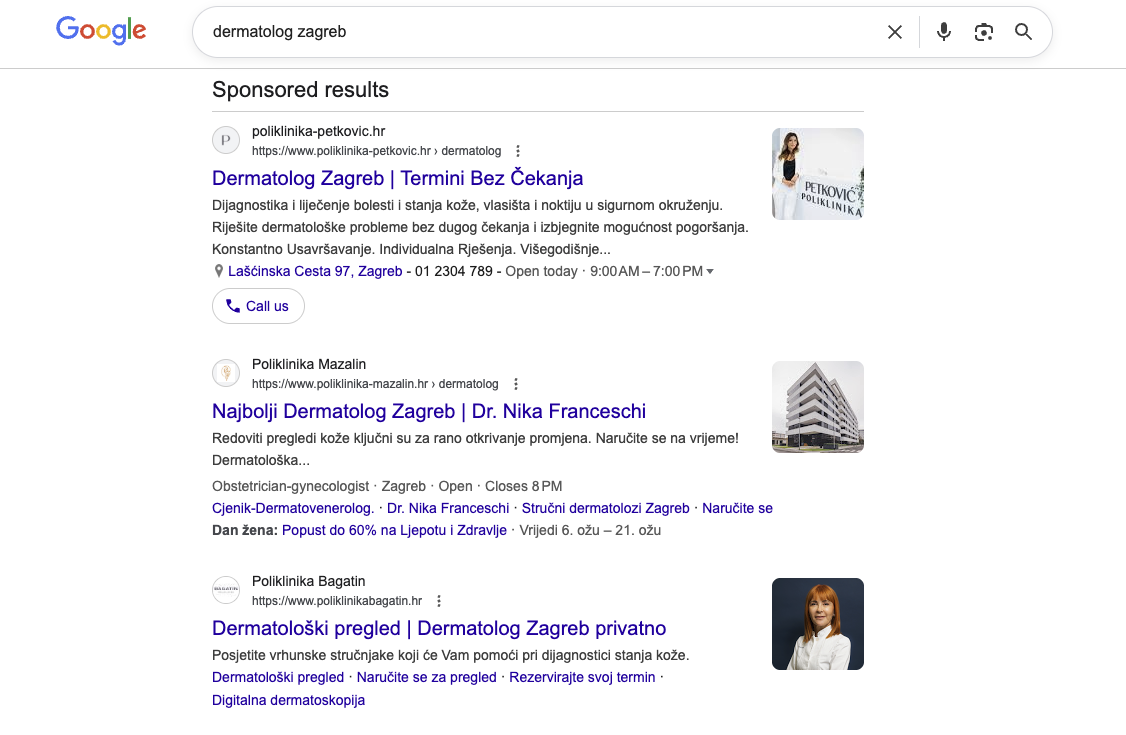Click the Cjenik-Dermatovenerolog sitelink
This screenshot has height=735, width=1126.
(293, 508)
